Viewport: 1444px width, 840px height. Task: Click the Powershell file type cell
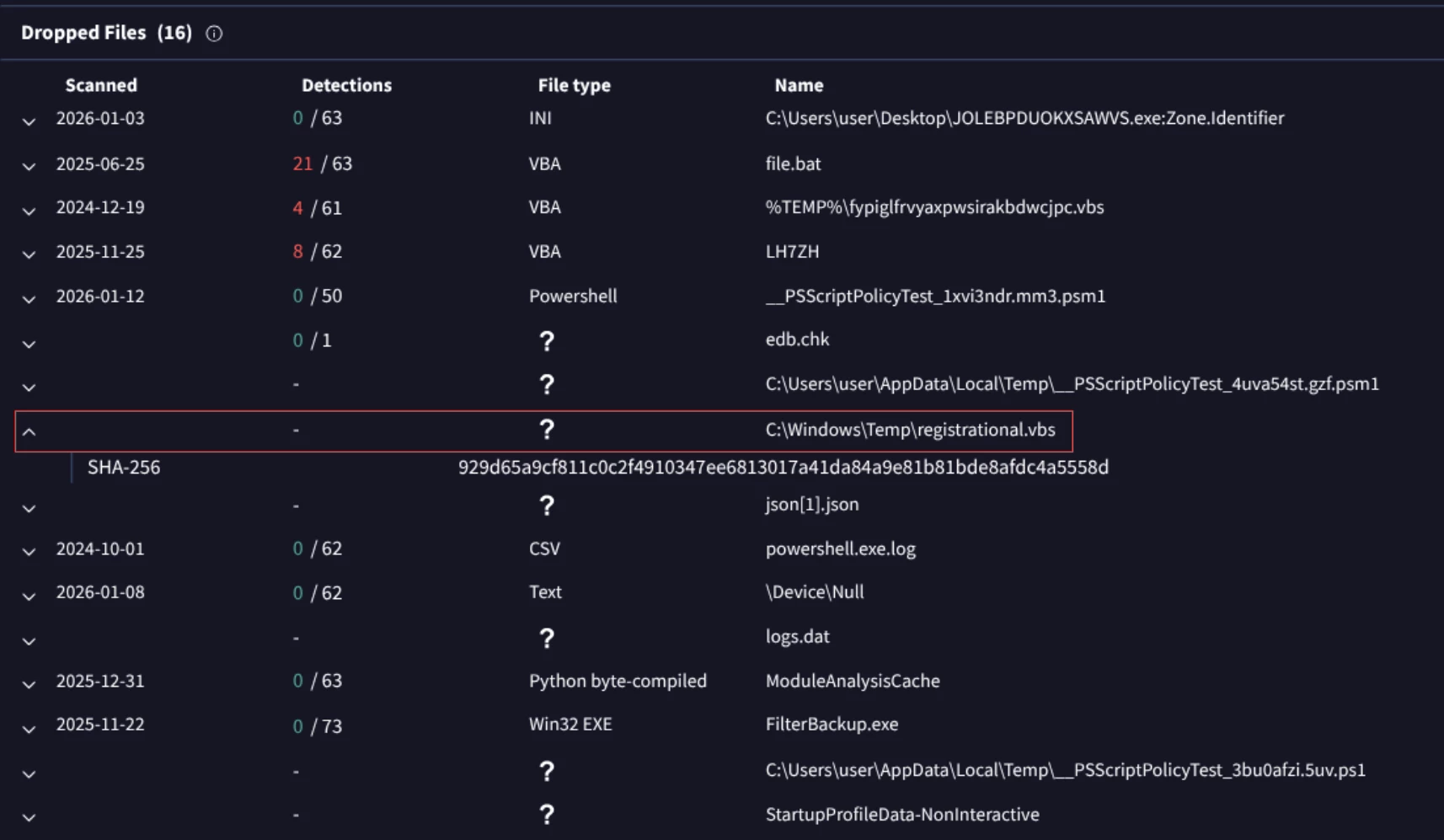tap(573, 296)
